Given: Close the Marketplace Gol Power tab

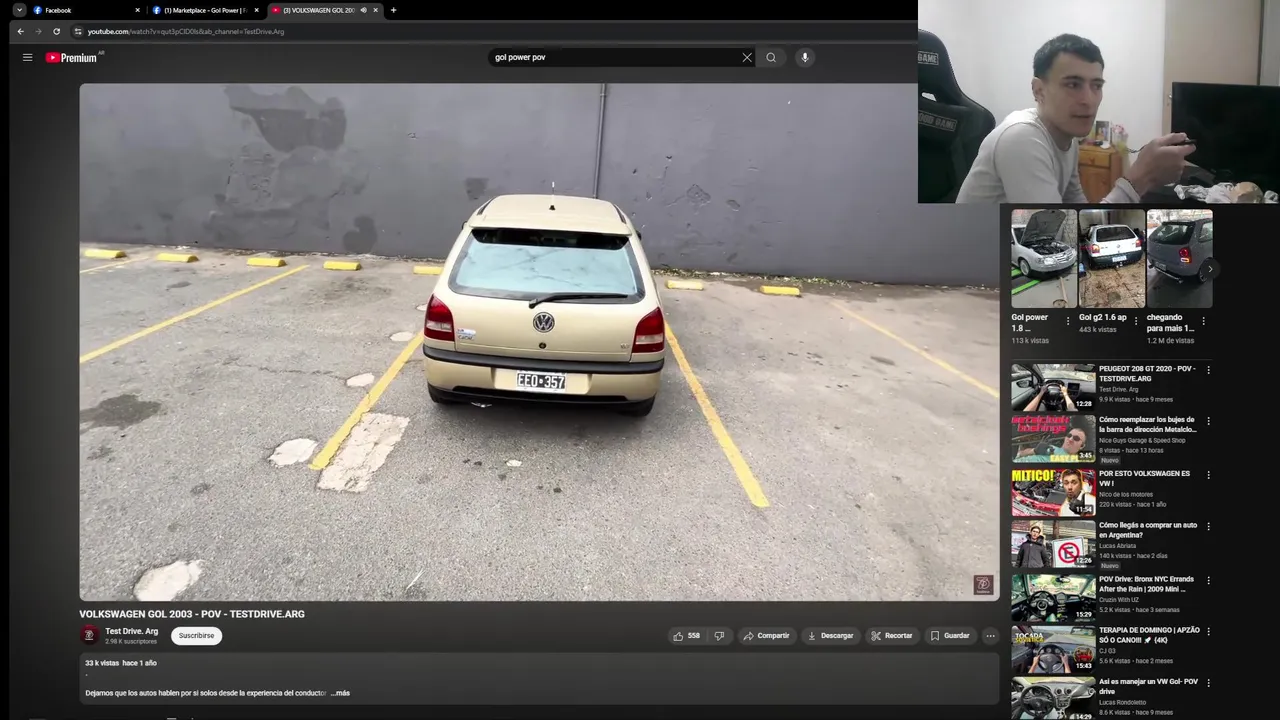Looking at the screenshot, I should 256,10.
